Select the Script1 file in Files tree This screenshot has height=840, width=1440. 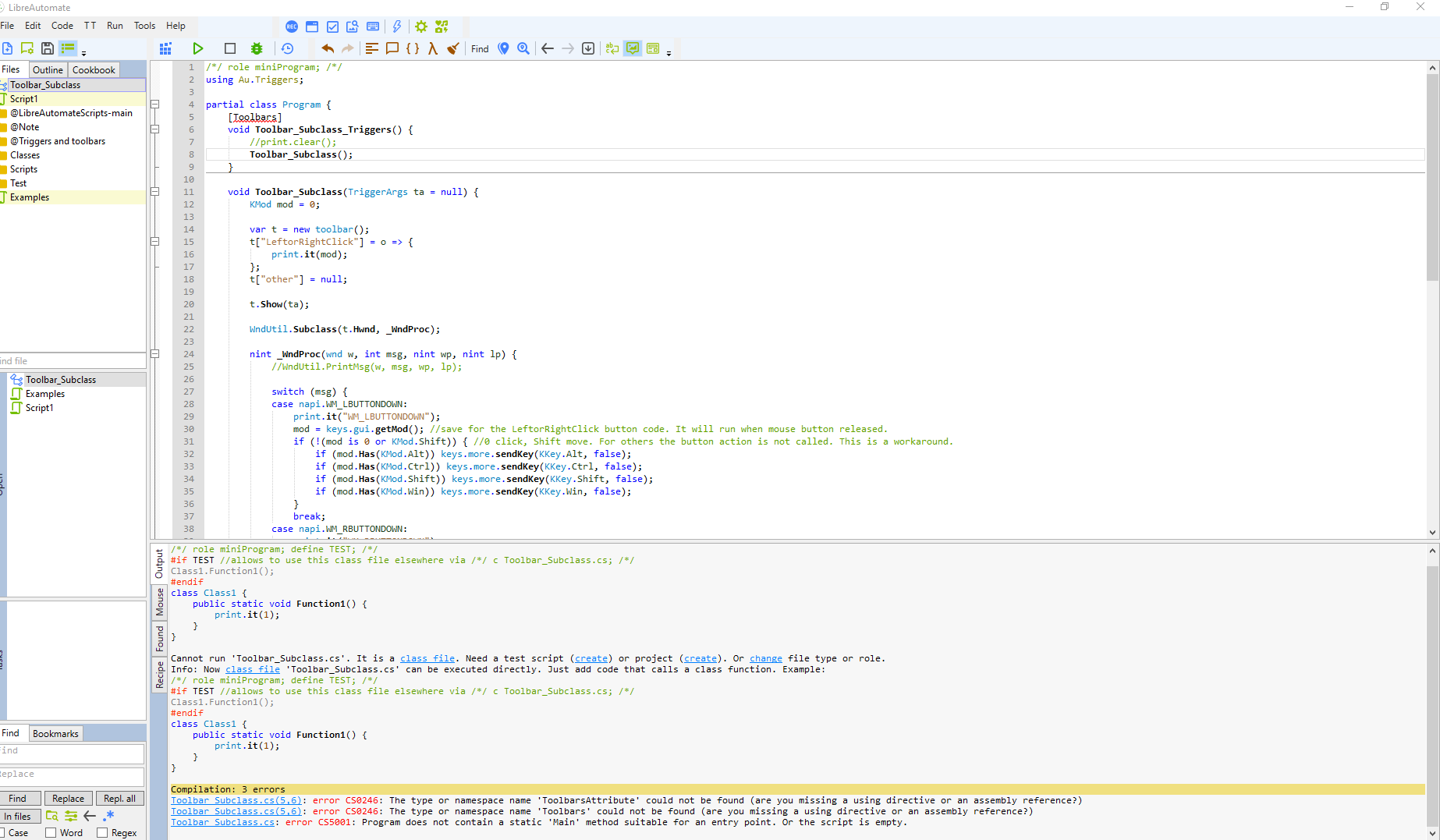[23, 99]
